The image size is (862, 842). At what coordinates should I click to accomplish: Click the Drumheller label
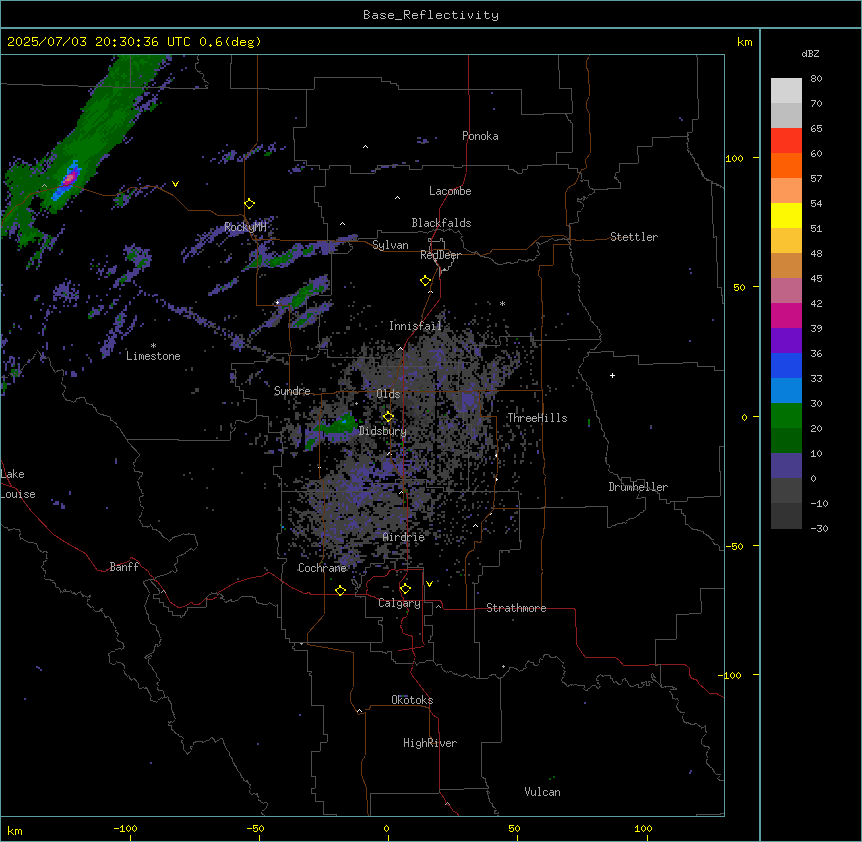pos(638,487)
